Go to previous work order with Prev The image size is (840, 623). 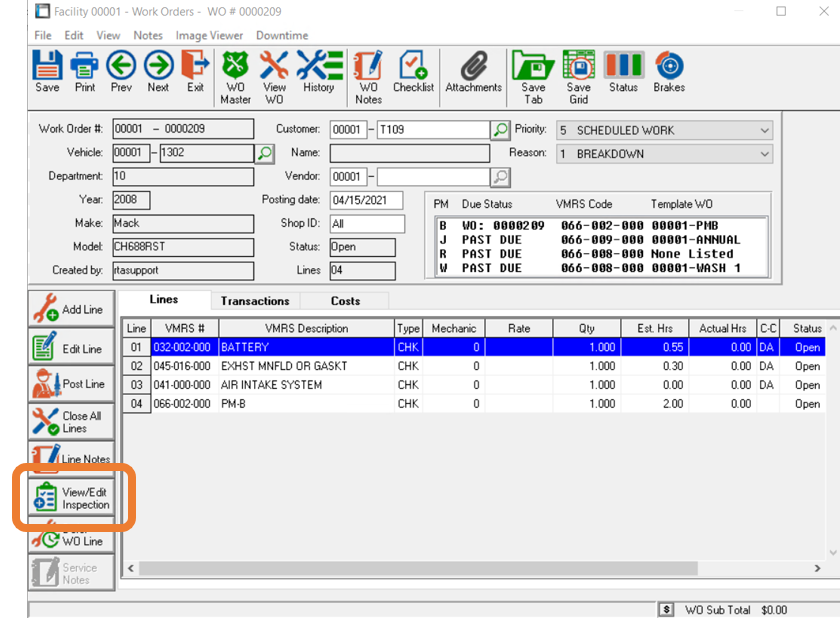pyautogui.click(x=121, y=72)
